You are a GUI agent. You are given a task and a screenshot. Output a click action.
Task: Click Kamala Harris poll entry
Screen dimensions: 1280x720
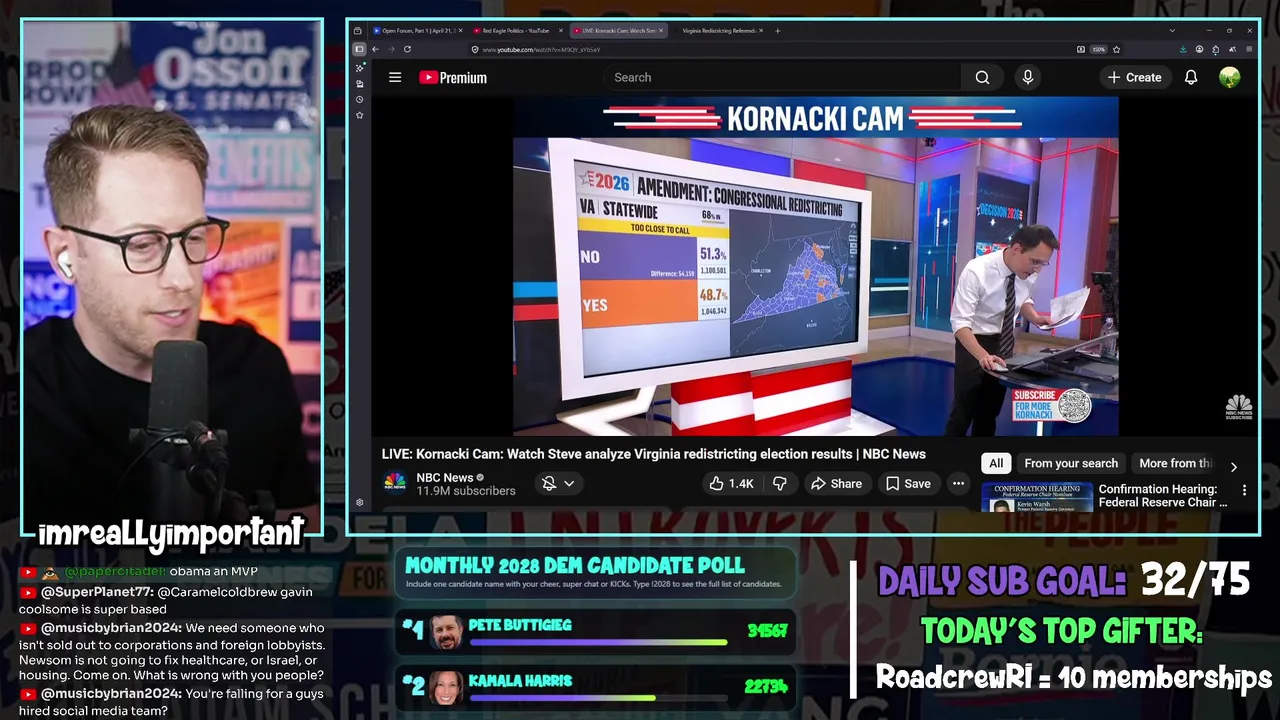pyautogui.click(x=596, y=687)
